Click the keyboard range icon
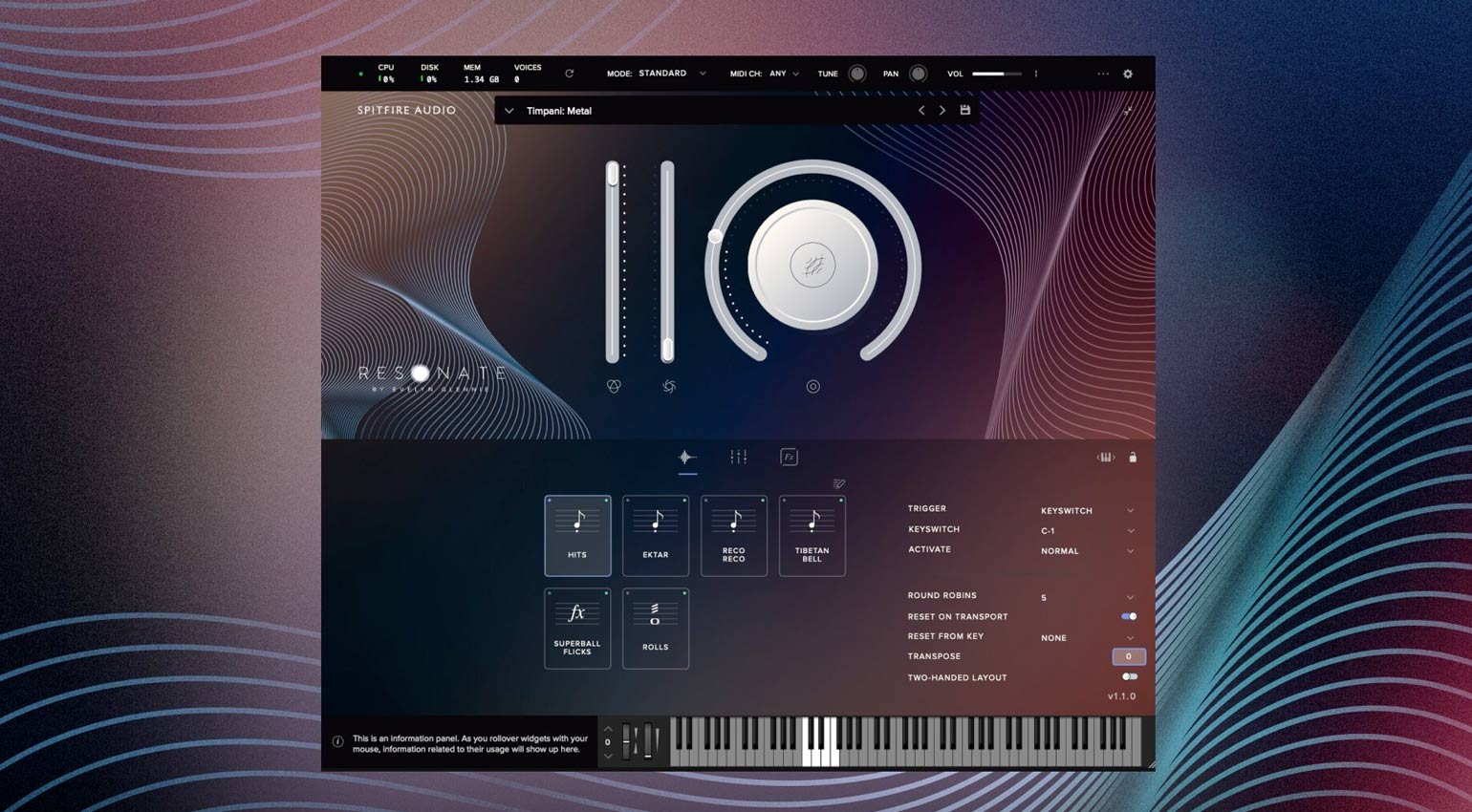The height and width of the screenshot is (812, 1472). [x=1105, y=458]
